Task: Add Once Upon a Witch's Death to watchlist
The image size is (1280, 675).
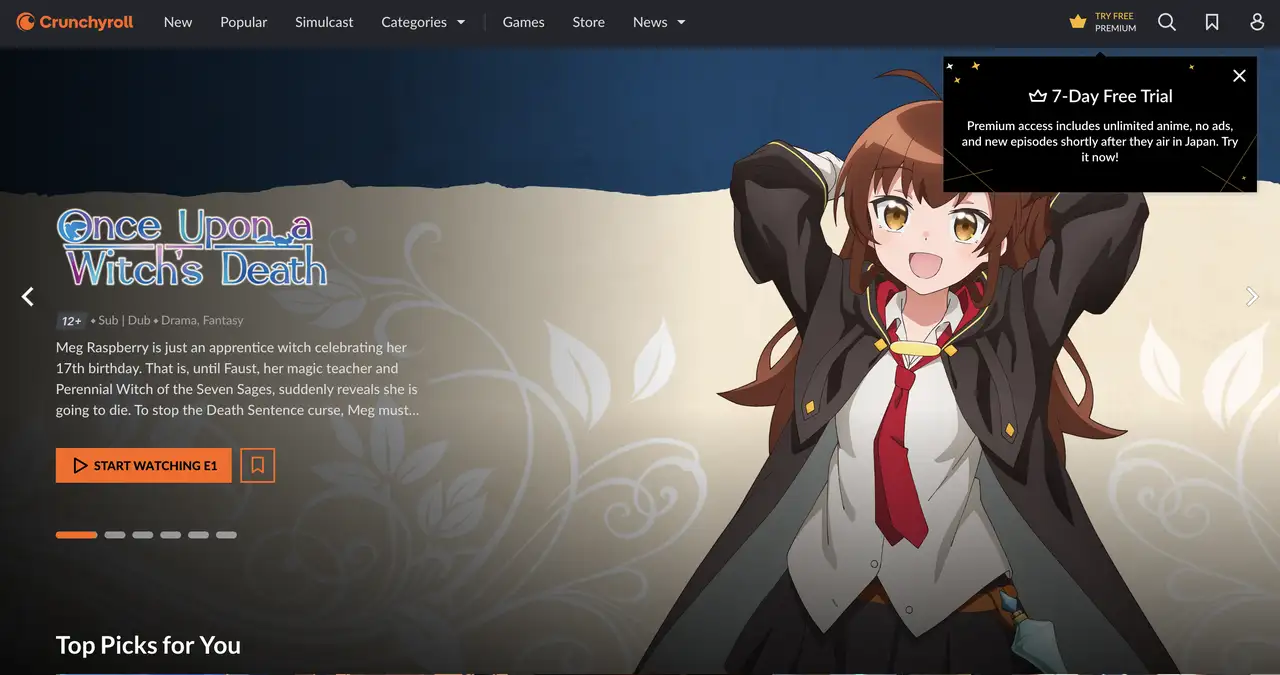Action: click(x=258, y=465)
